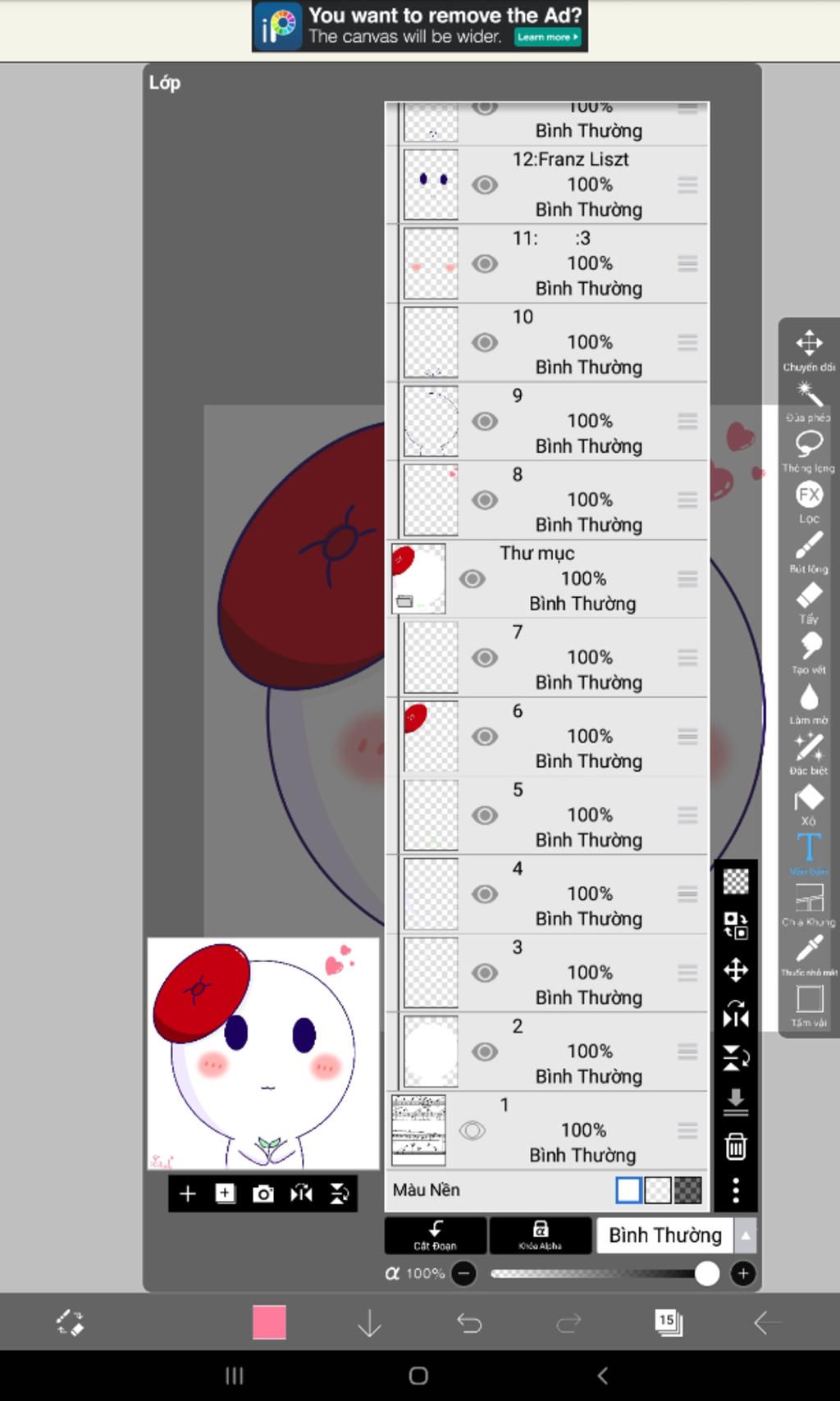The image size is (840, 1401).
Task: Click Khóa Alpha lock button
Action: tap(540, 1235)
